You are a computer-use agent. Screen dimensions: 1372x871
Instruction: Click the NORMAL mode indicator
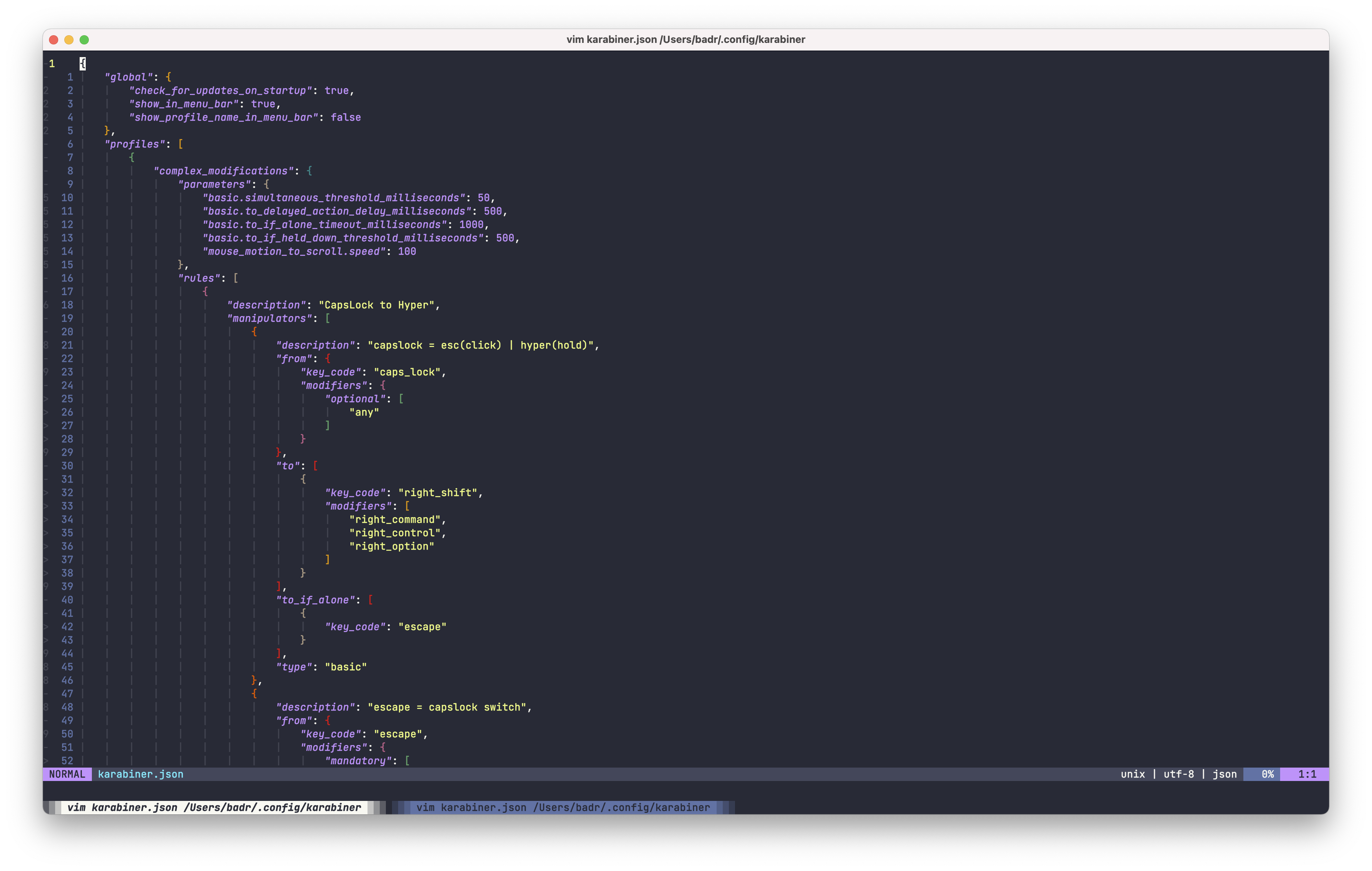(x=67, y=774)
